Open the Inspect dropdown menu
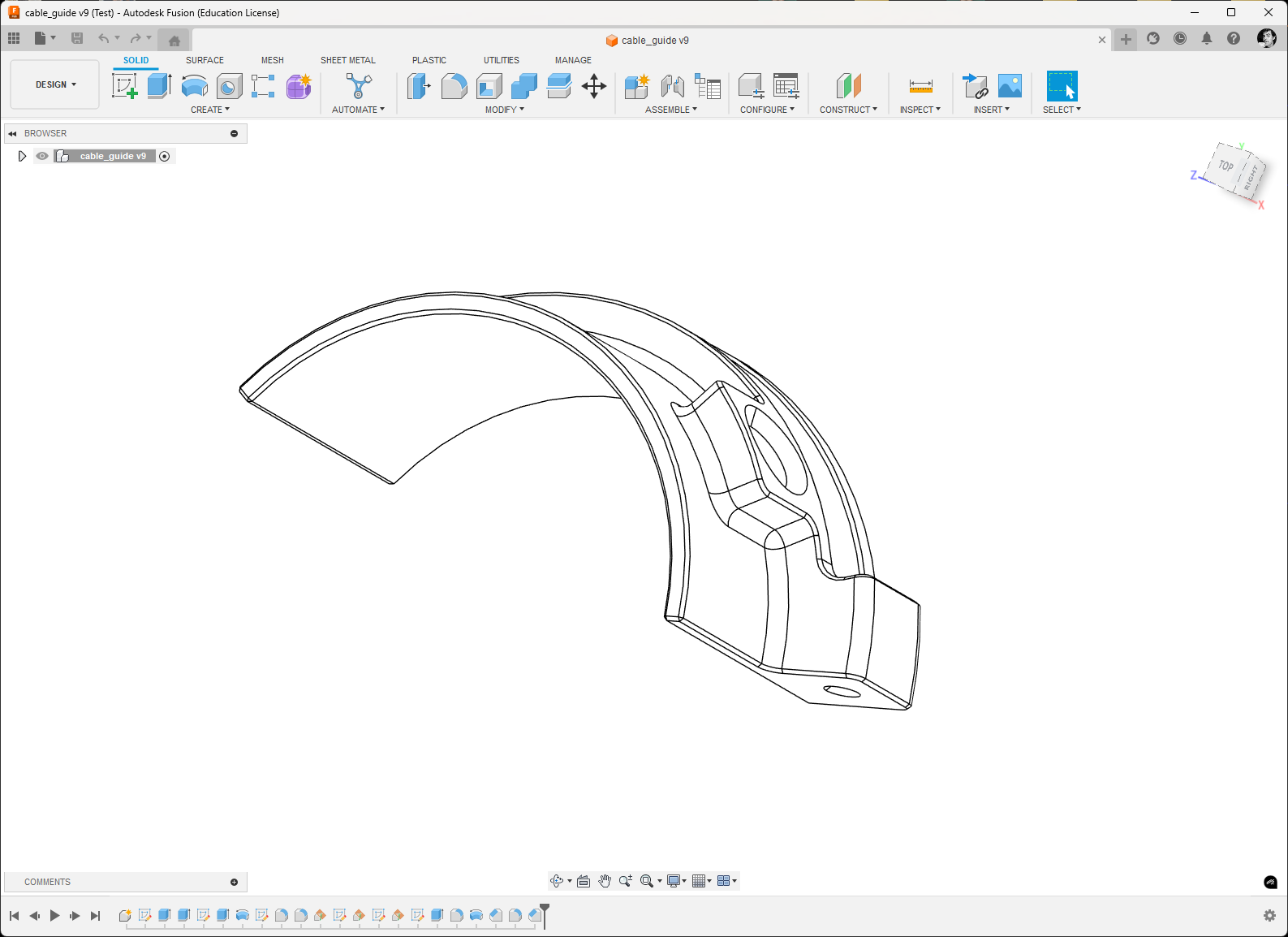Screen dimensions: 1288x937 920,110
